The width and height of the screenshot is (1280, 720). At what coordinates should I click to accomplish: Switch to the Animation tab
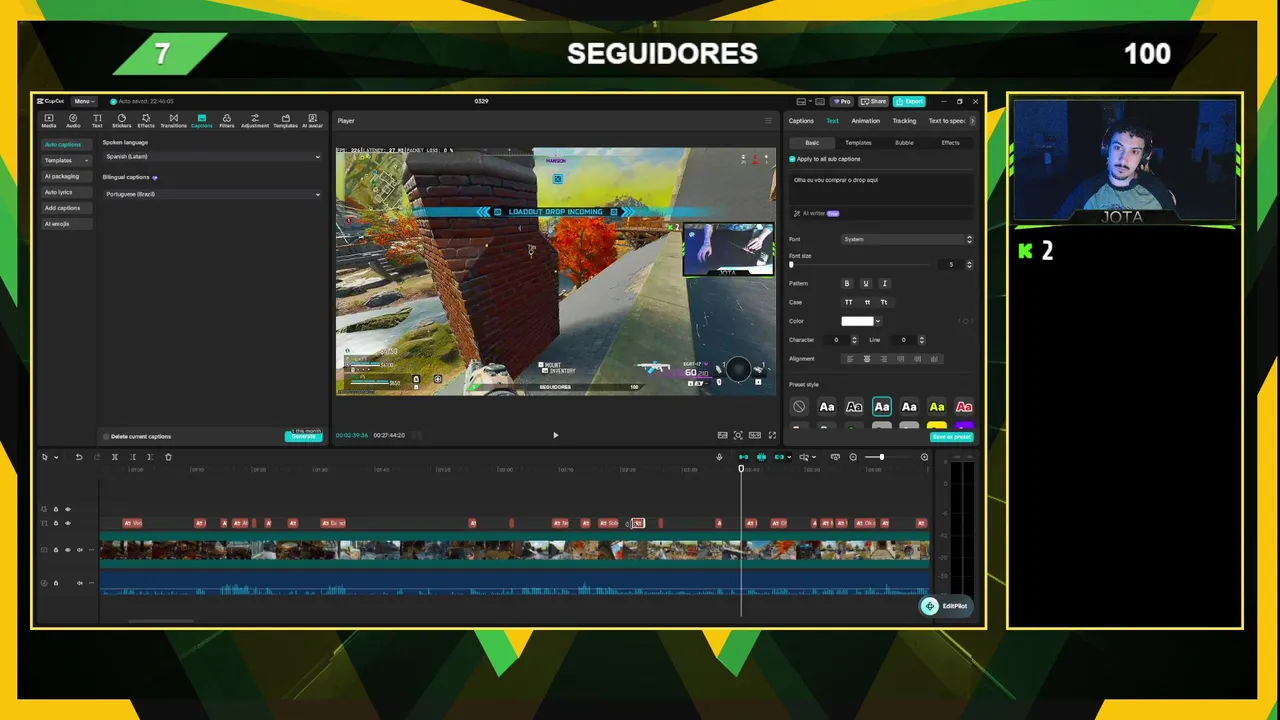pos(866,121)
